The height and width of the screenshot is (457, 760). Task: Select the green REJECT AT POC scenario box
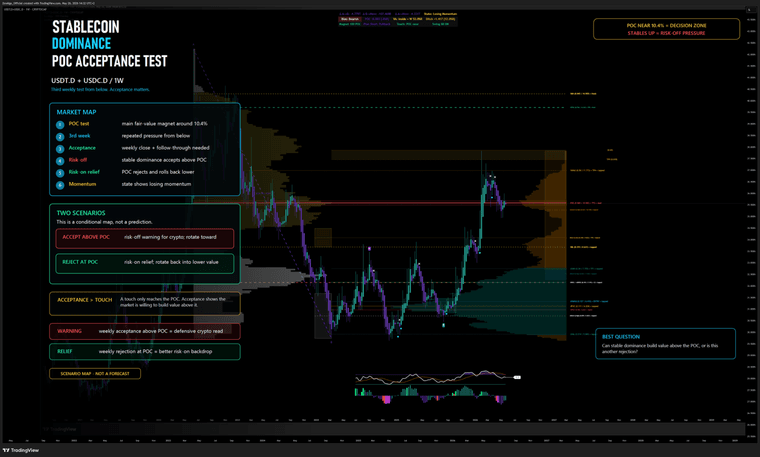pyautogui.click(x=144, y=263)
